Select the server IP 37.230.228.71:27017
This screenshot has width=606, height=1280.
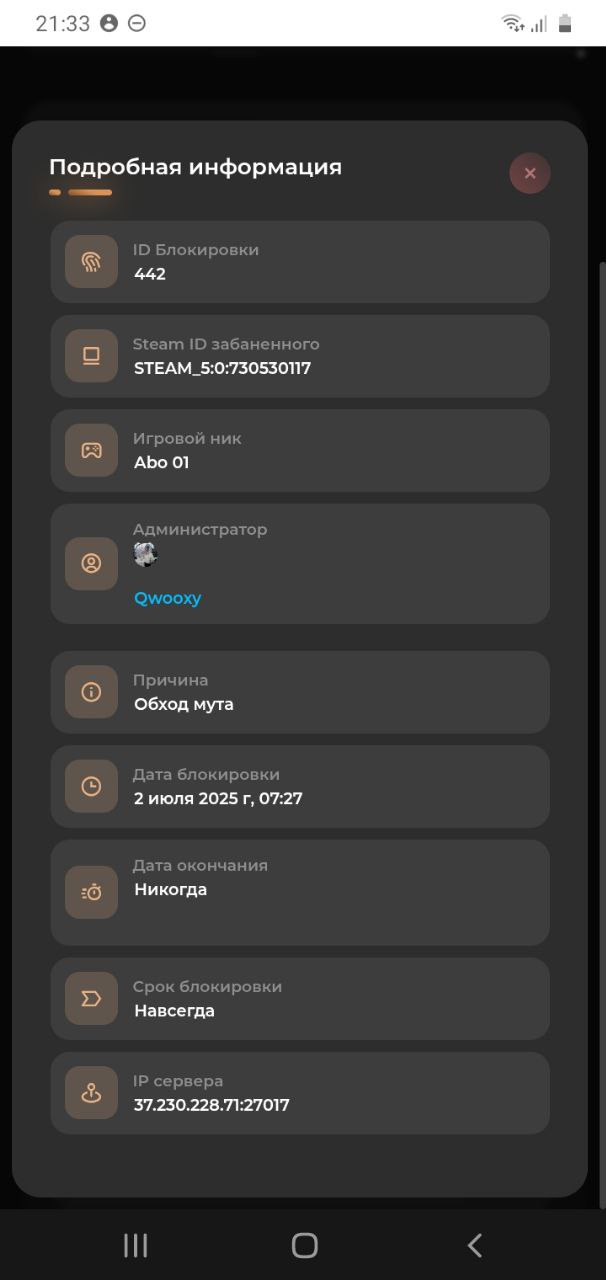[212, 1105]
